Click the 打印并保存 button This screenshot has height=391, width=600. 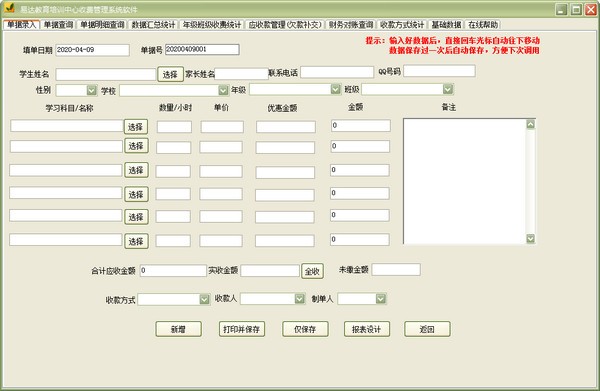[x=241, y=329]
